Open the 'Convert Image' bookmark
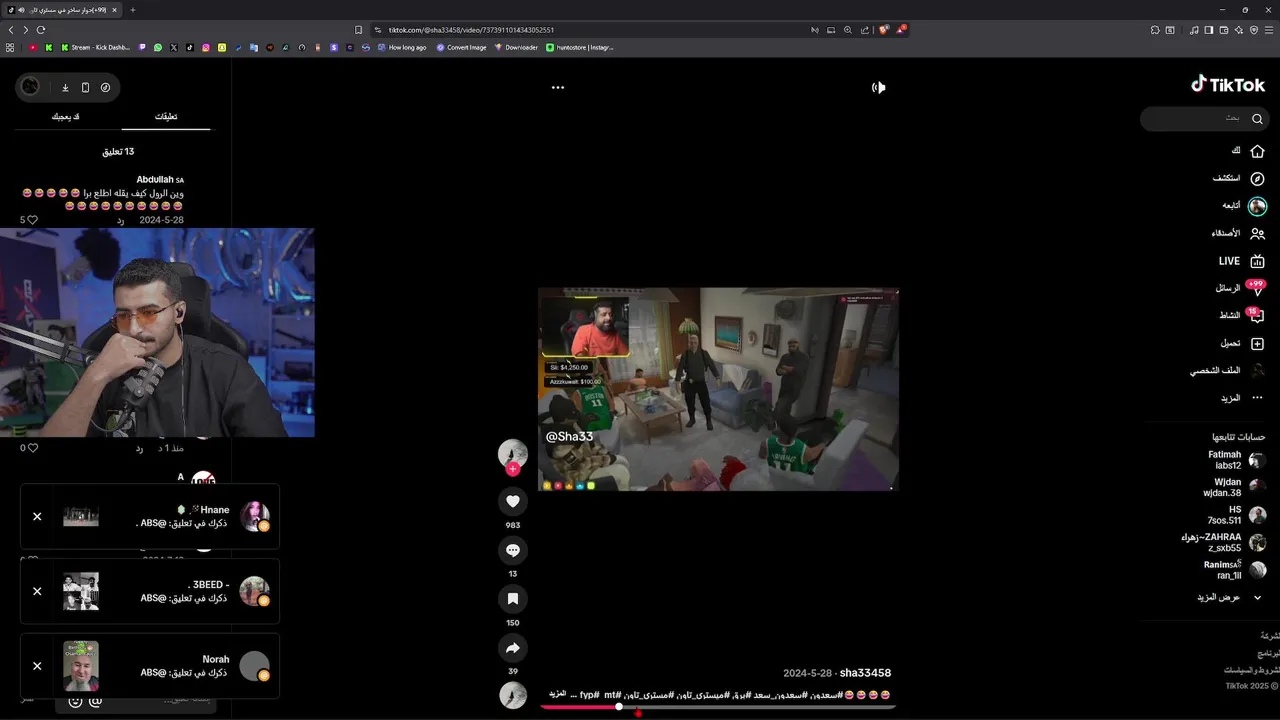 tap(461, 47)
